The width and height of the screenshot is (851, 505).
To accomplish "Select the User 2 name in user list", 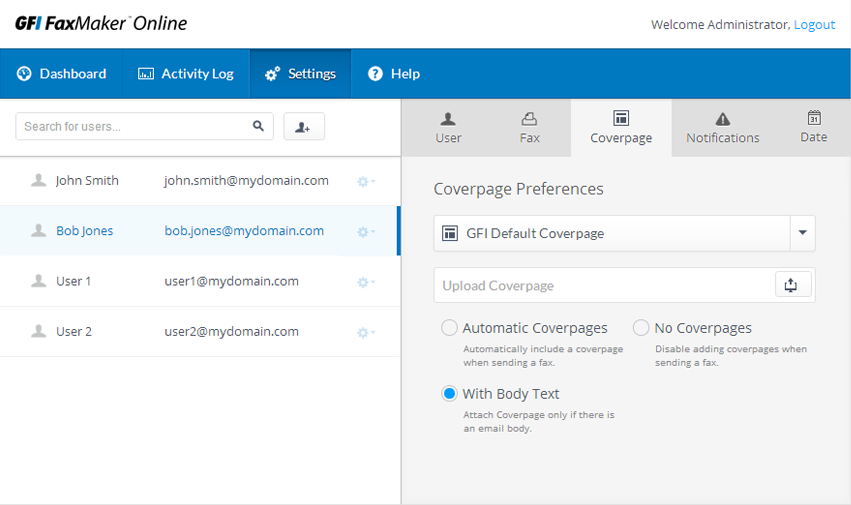I will coord(74,331).
